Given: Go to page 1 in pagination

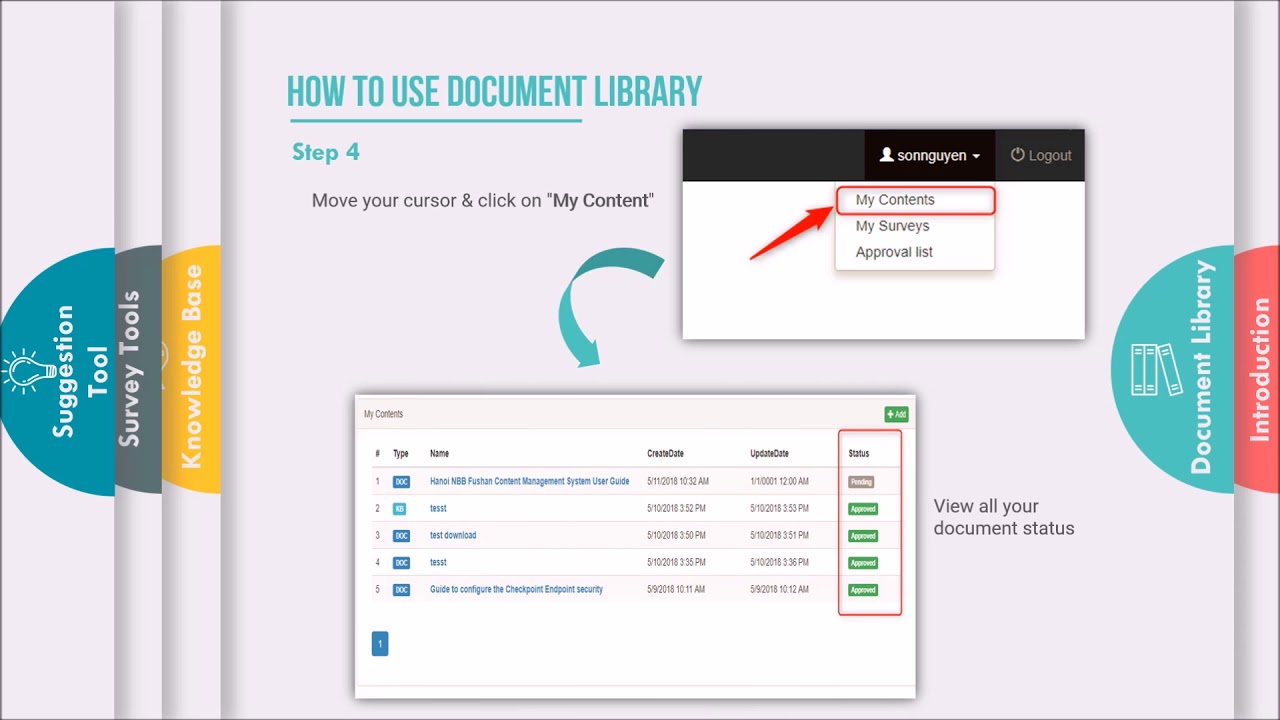Looking at the screenshot, I should pyautogui.click(x=380, y=643).
